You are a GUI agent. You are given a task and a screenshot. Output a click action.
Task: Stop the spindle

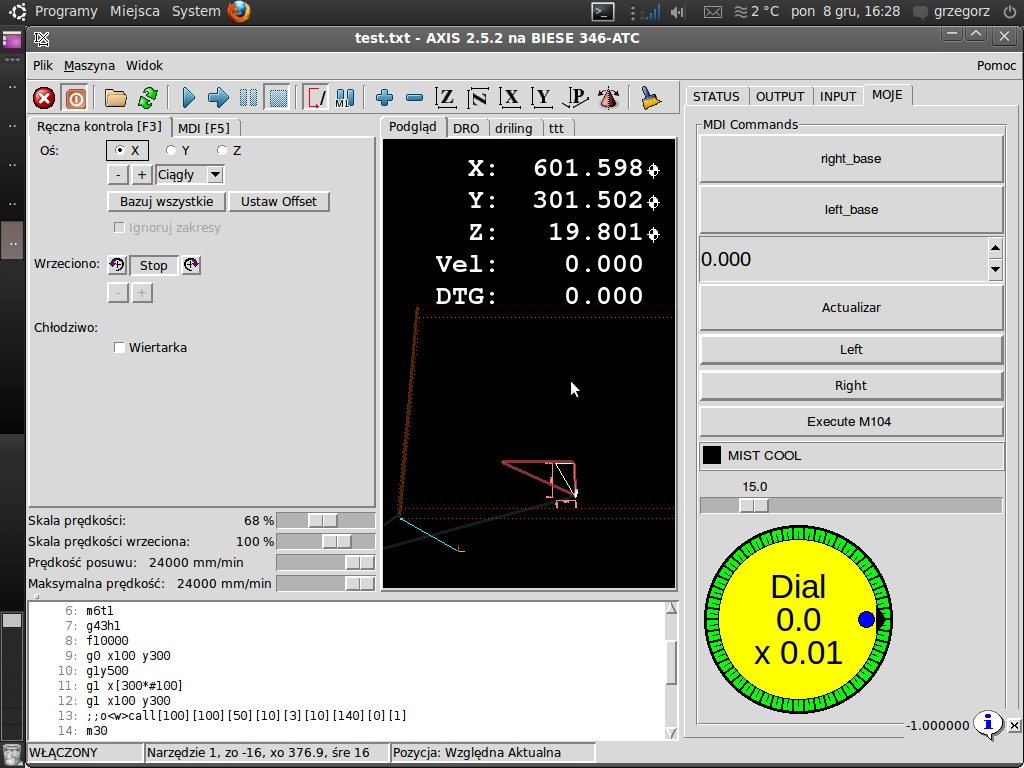click(153, 265)
